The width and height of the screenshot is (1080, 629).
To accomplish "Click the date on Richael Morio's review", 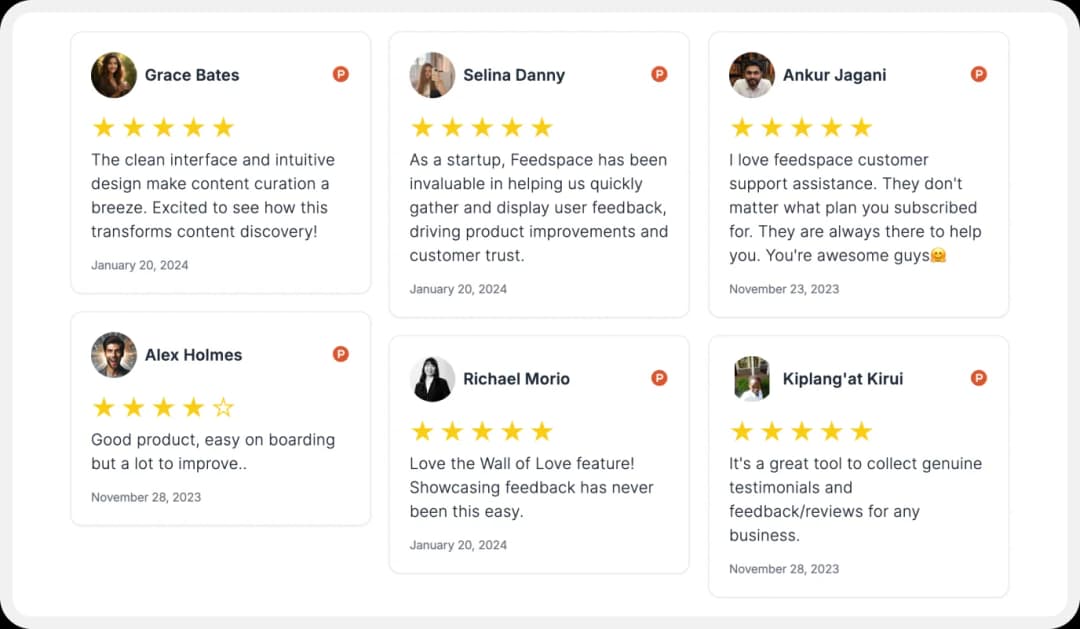I will [458, 545].
